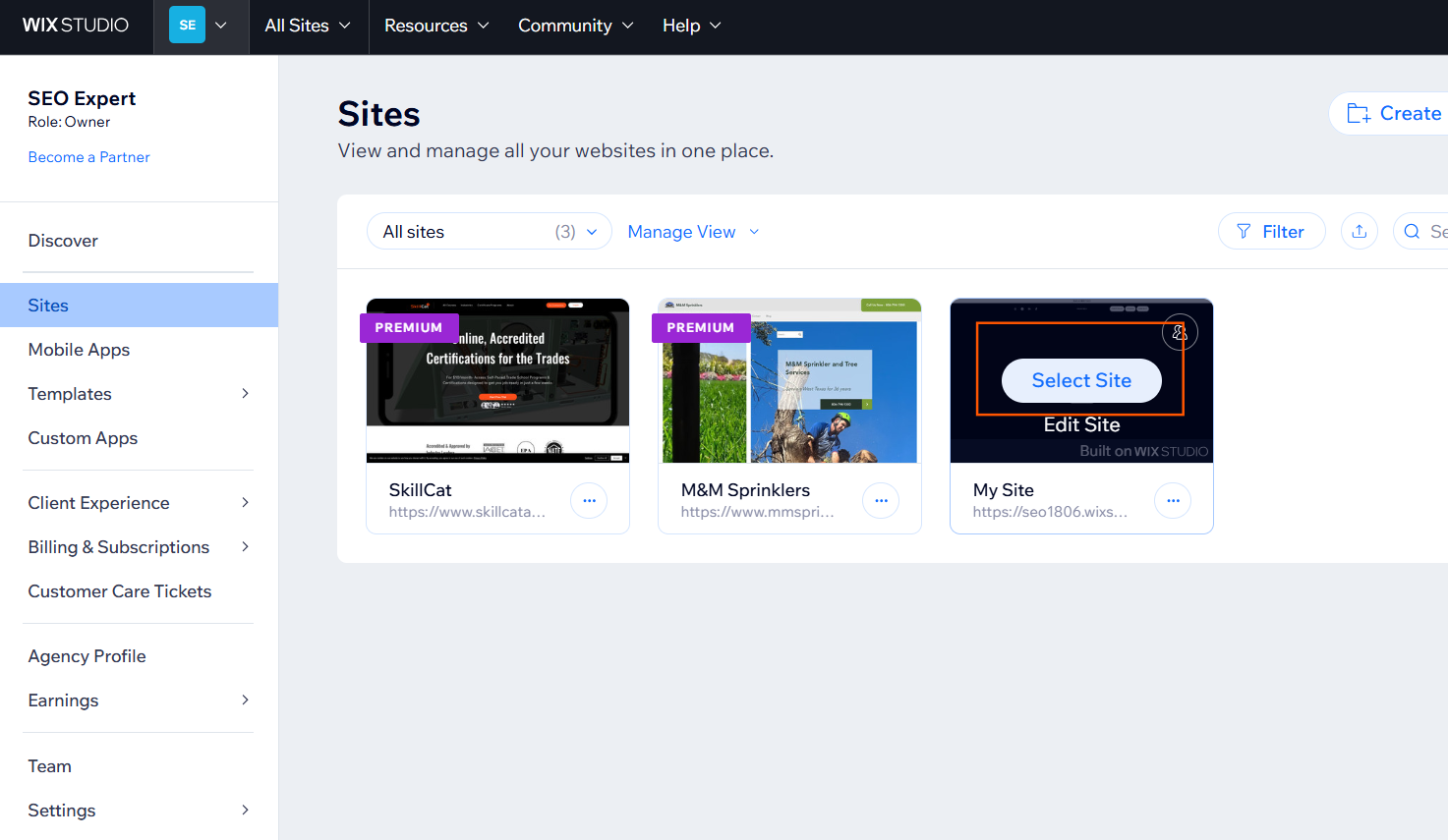The height and width of the screenshot is (840, 1448).
Task: Open more actions menu on SkillCat site
Action: point(589,500)
